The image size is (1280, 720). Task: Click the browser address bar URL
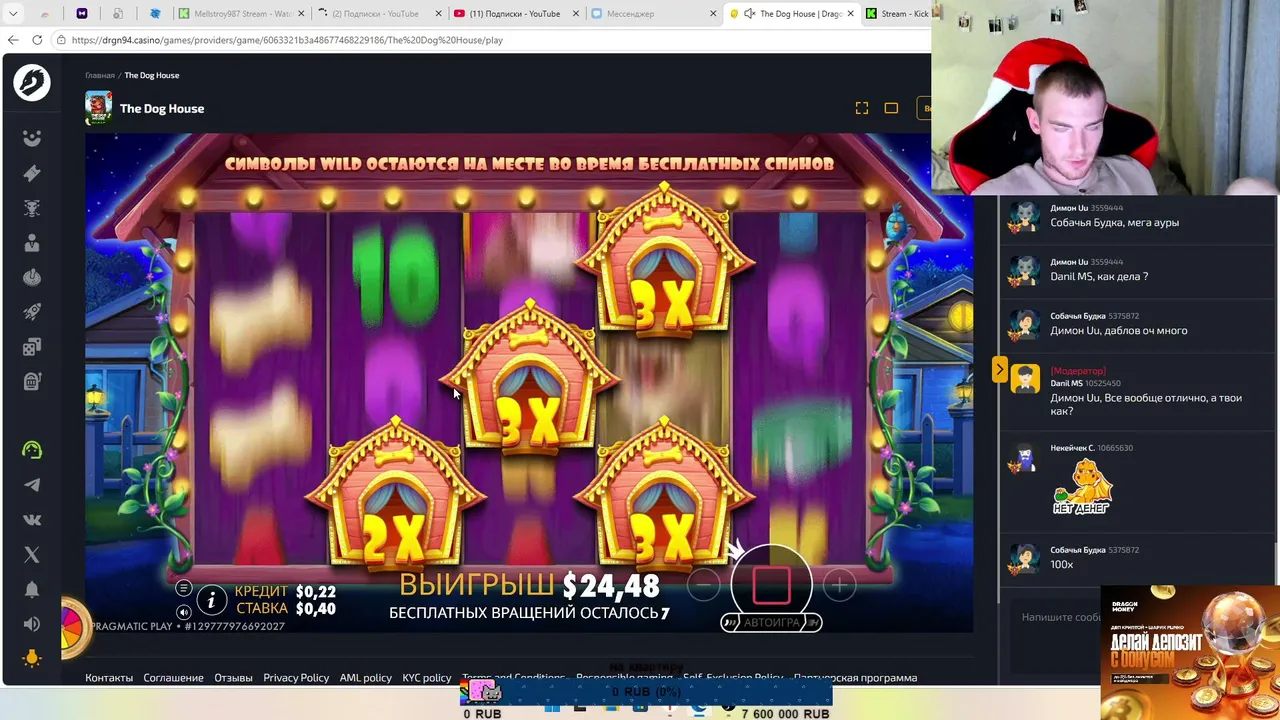[287, 40]
